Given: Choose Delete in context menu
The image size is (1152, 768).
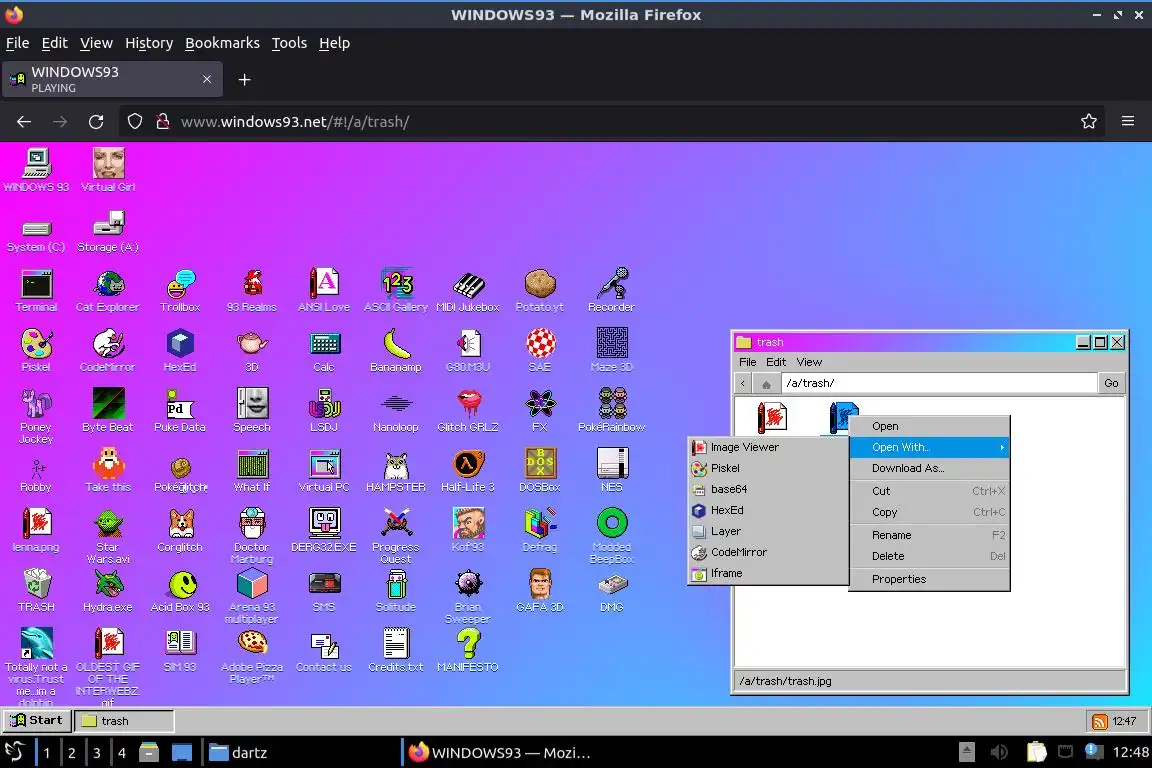Looking at the screenshot, I should click(x=929, y=556).
